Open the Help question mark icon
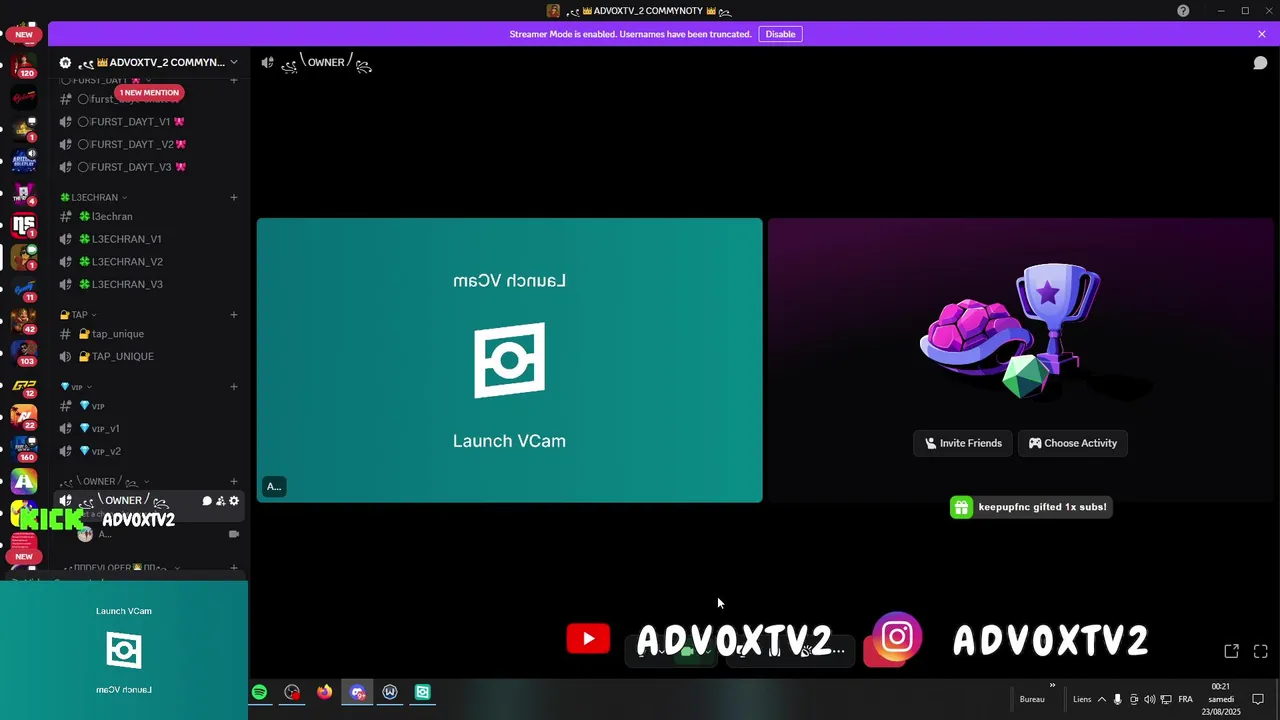Image resolution: width=1280 pixels, height=720 pixels. coord(1183,11)
